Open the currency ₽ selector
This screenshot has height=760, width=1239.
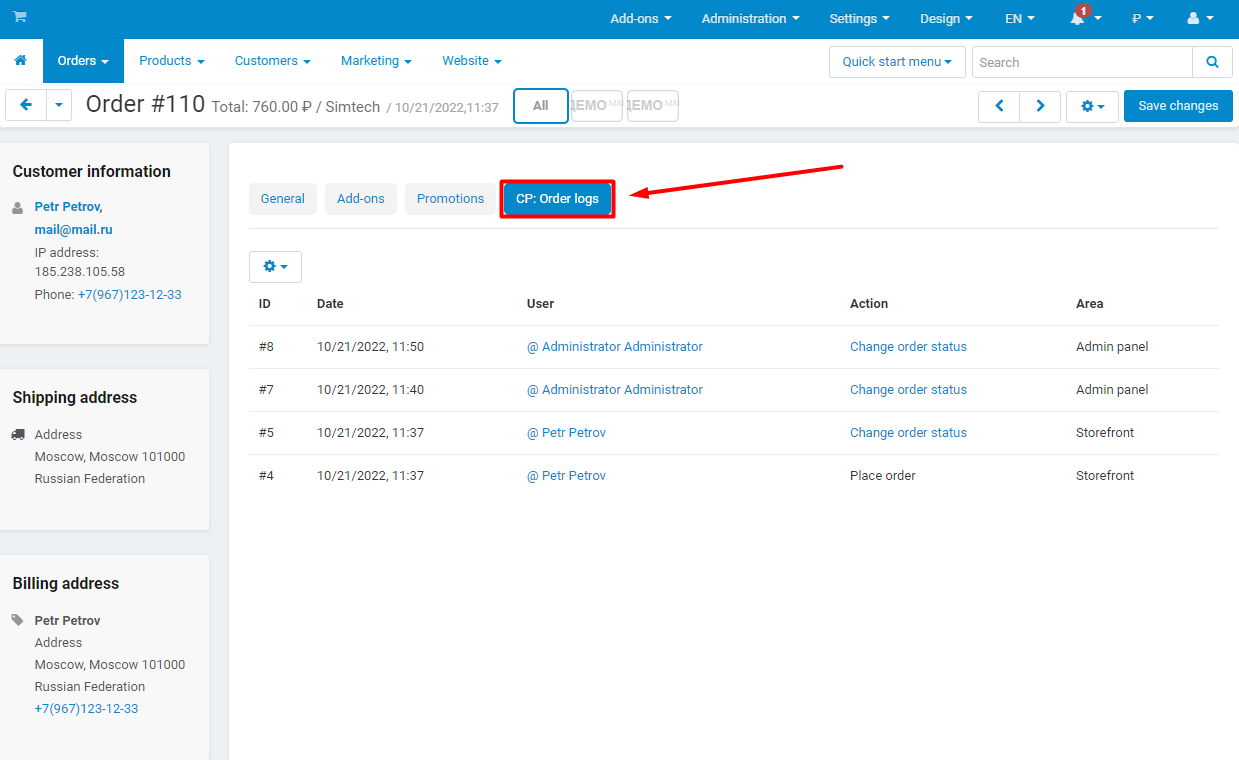tap(1142, 19)
